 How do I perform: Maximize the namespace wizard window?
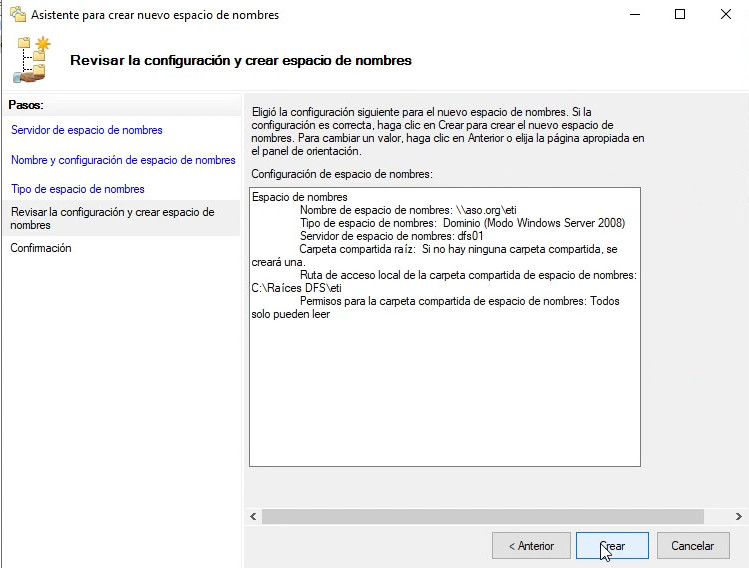click(x=680, y=15)
